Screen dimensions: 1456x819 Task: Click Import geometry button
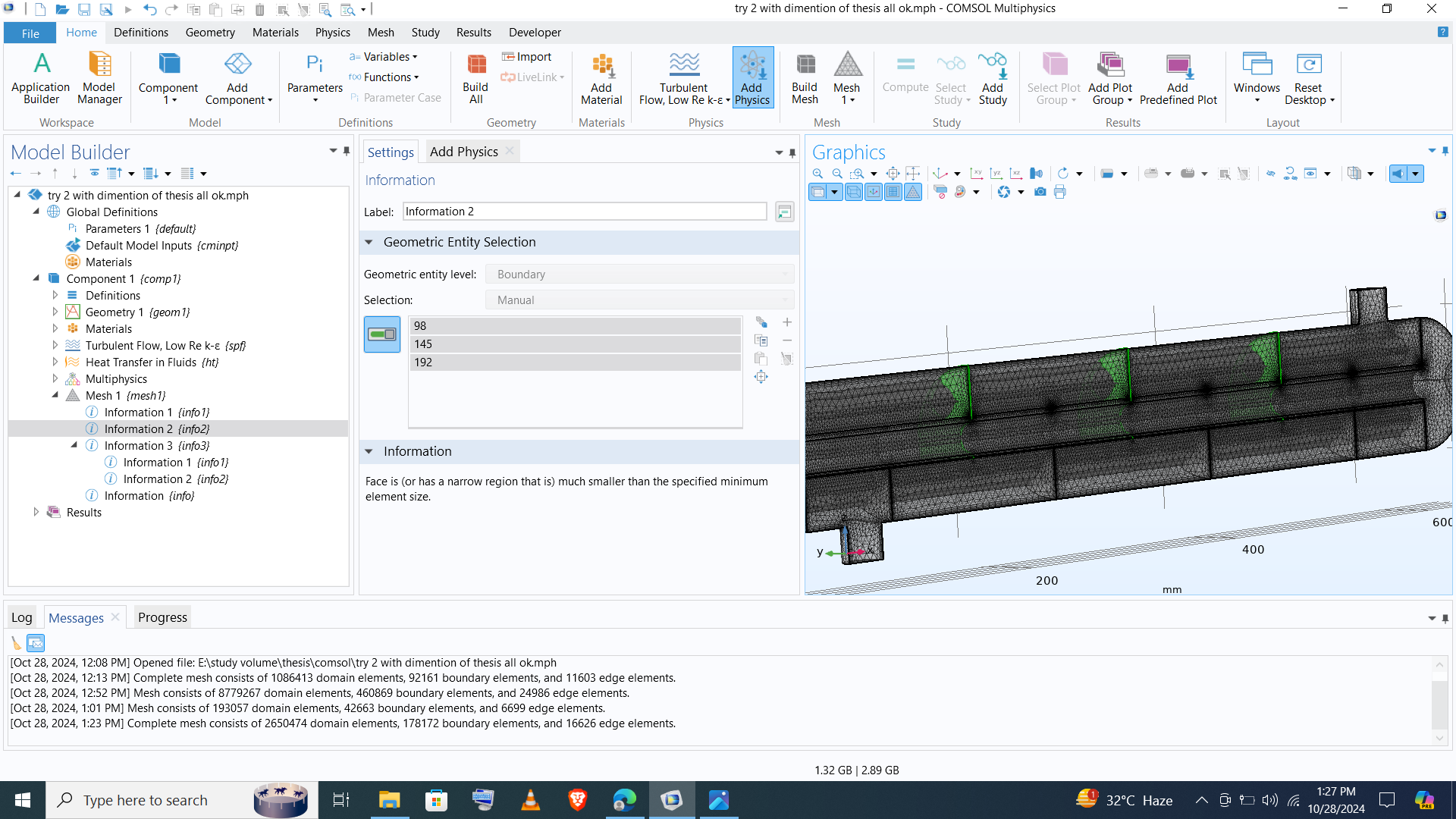(x=526, y=57)
